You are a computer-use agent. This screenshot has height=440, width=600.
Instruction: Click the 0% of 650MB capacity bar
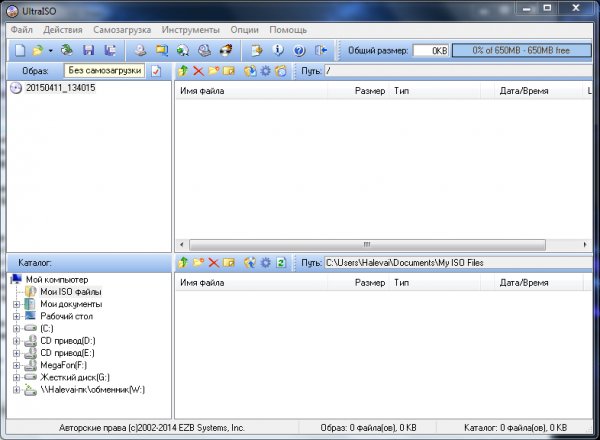point(521,51)
